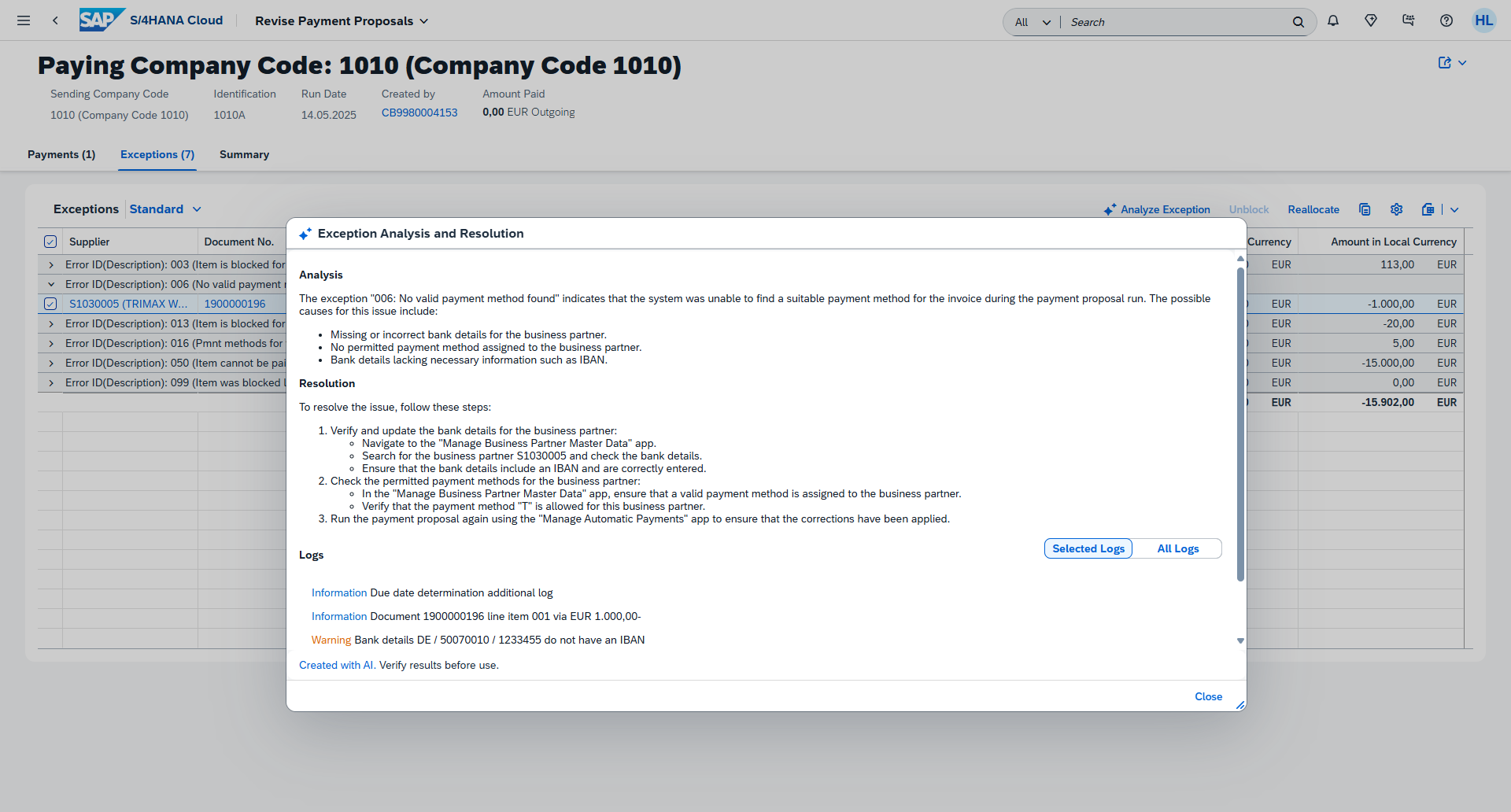Uncheck the S1030005 TRIMAX row checkbox
The width and height of the screenshot is (1511, 812).
(50, 304)
